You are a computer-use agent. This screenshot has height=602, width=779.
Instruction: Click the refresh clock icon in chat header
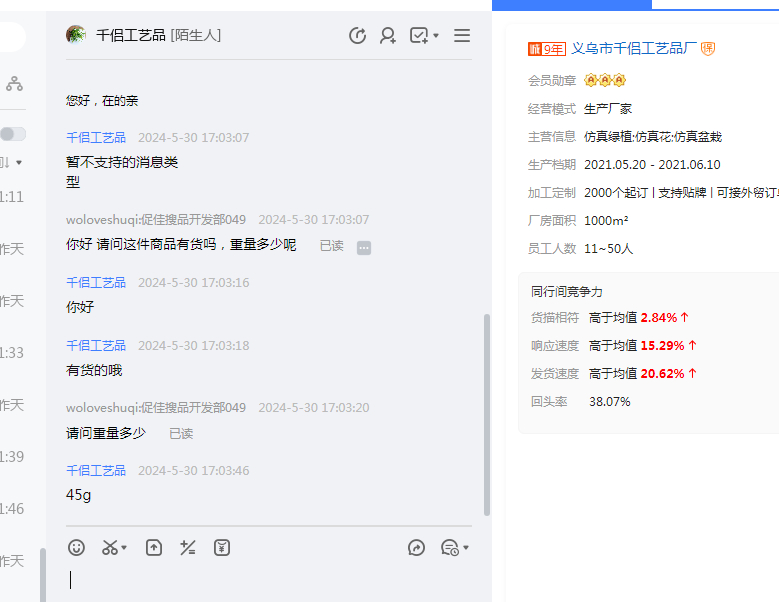point(357,36)
